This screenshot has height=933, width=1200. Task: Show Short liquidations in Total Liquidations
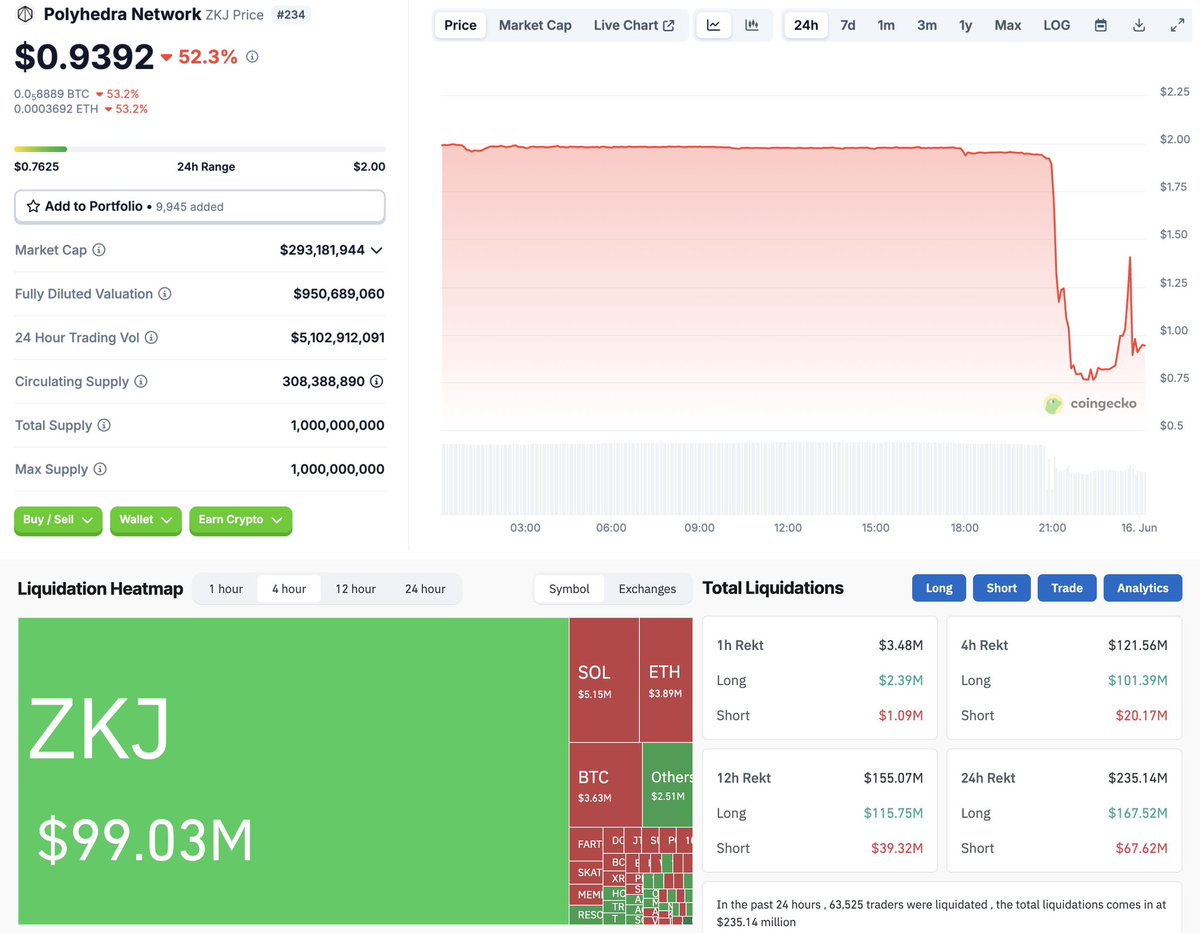coord(1001,587)
